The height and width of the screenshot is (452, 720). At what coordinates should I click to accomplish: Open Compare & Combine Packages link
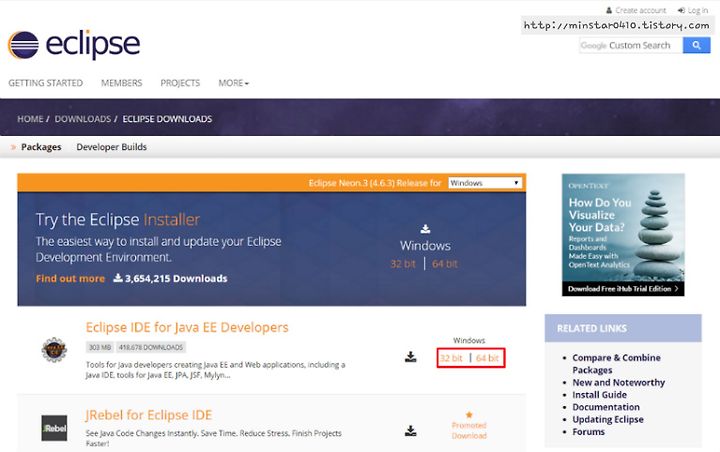(x=616, y=364)
